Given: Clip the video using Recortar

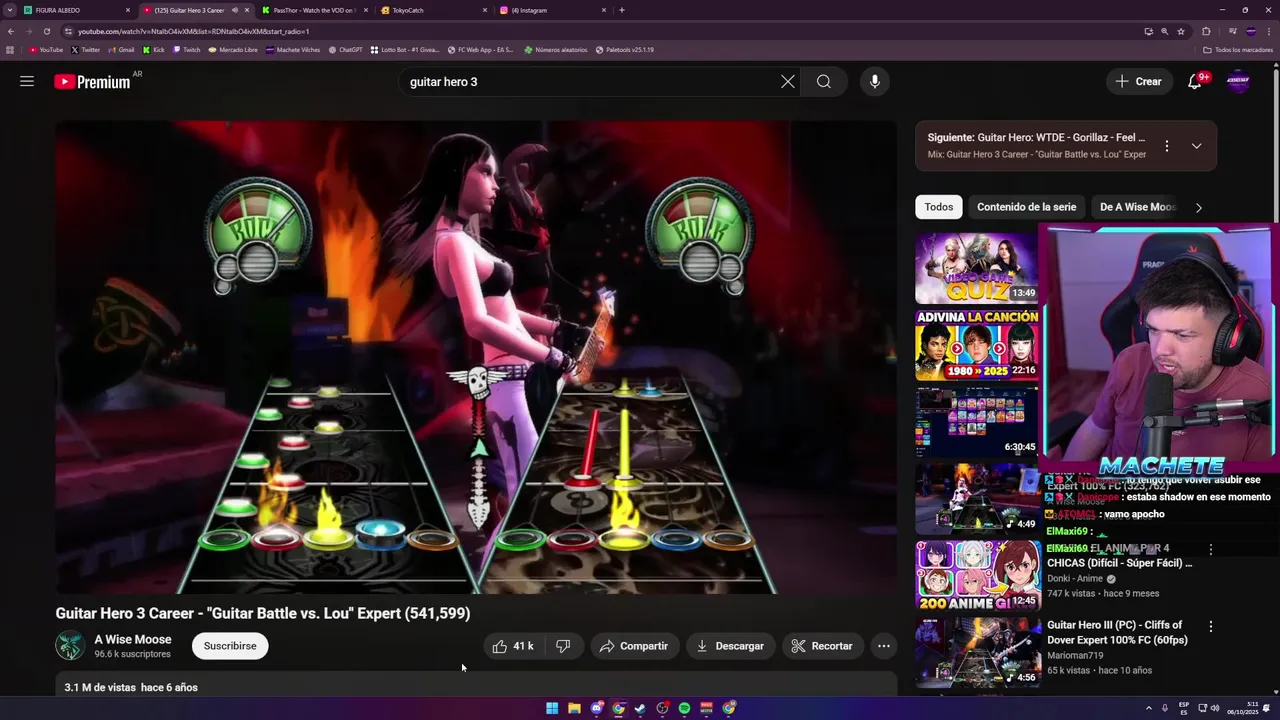Looking at the screenshot, I should click(822, 646).
